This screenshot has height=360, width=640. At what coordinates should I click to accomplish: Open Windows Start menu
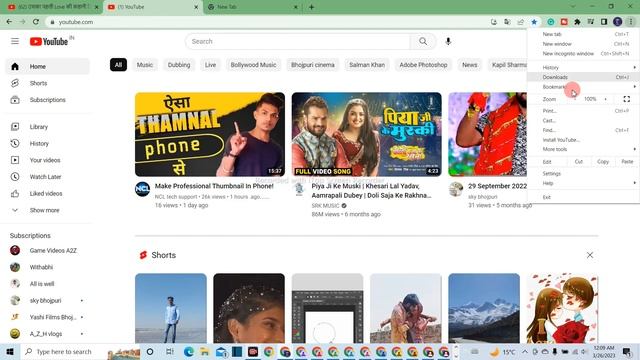coord(10,352)
